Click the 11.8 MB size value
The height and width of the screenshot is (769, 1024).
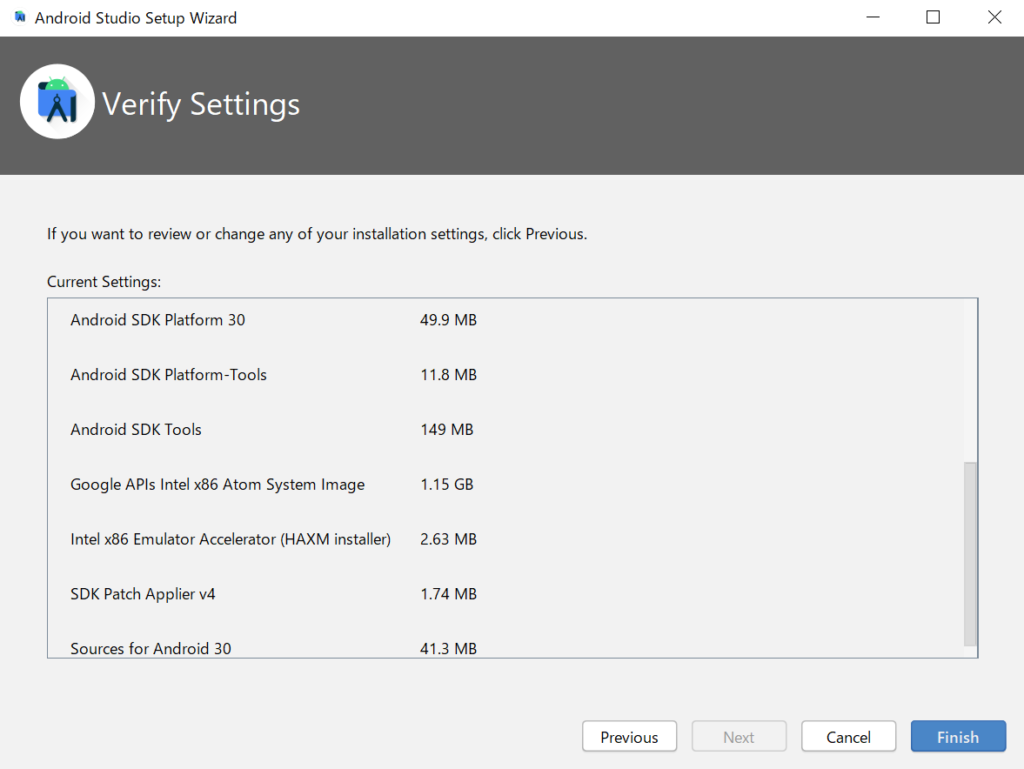click(x=448, y=375)
